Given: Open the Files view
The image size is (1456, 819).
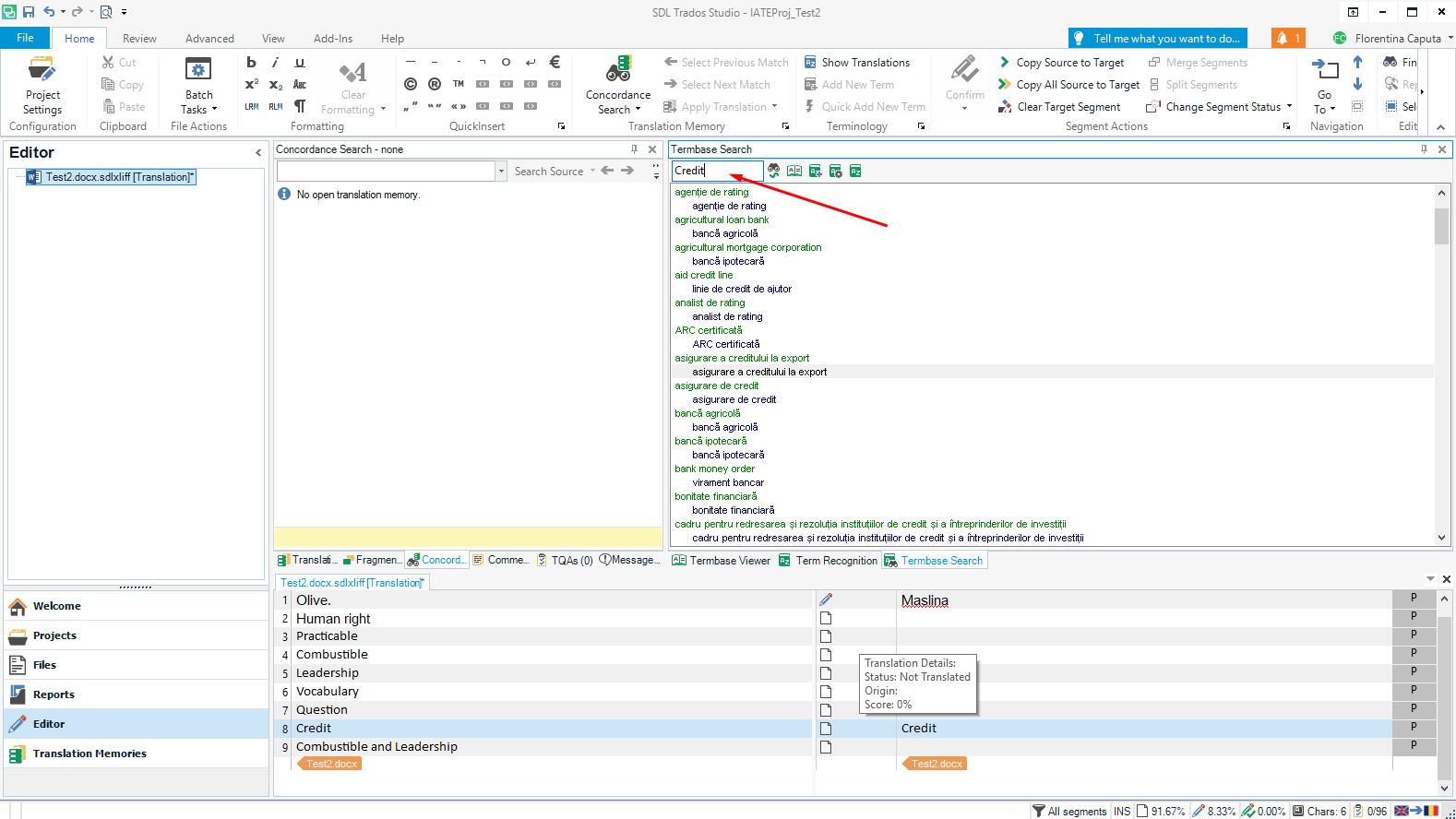Looking at the screenshot, I should (x=137, y=665).
